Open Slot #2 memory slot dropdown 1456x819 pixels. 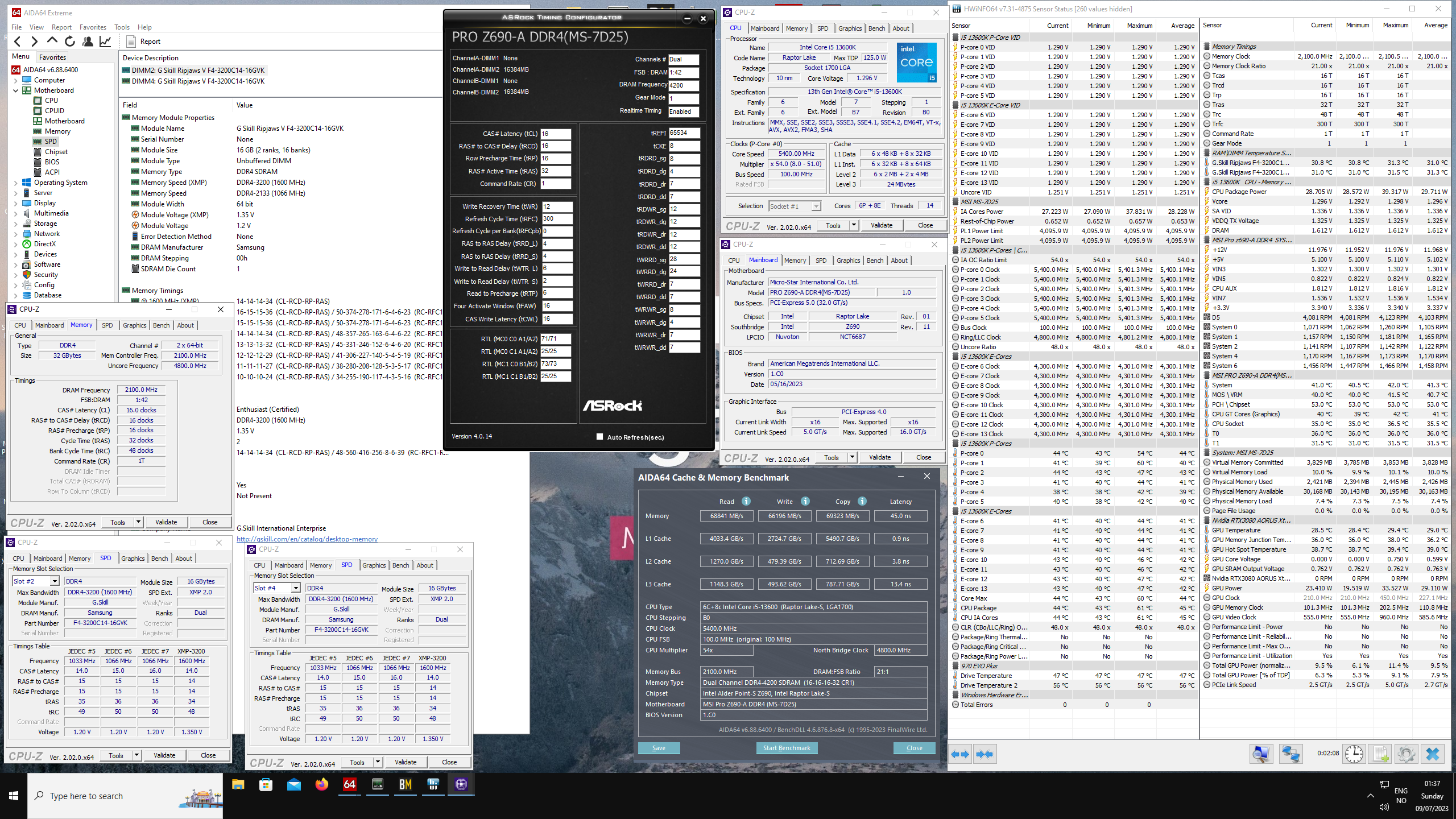(55, 581)
